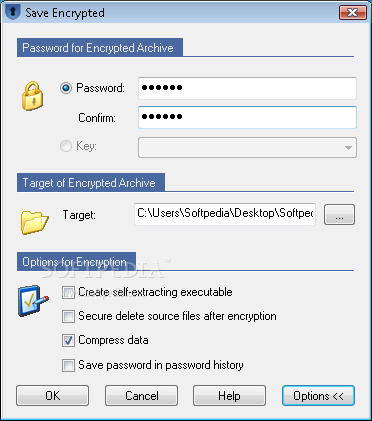Close the Save Encrypted dialog

coord(353,13)
